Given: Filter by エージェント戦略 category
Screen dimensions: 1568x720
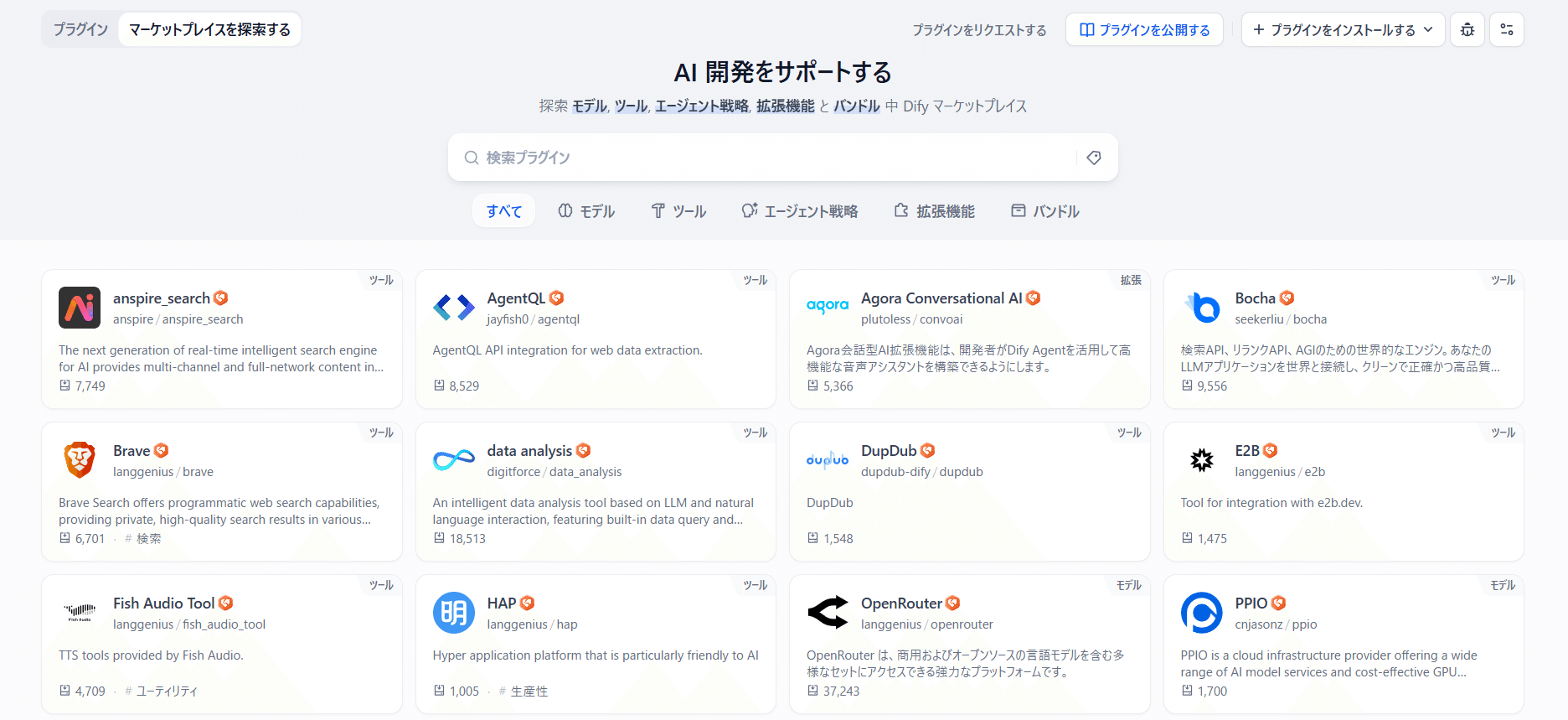Looking at the screenshot, I should tap(800, 211).
